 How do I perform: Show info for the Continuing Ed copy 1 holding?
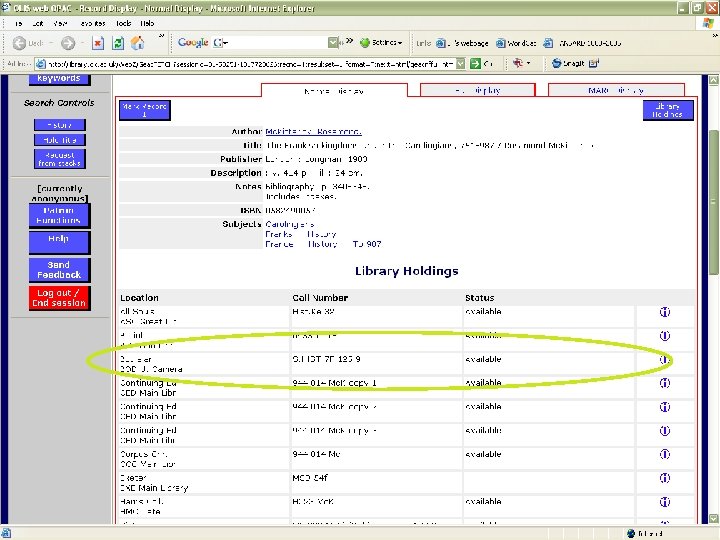[664, 383]
